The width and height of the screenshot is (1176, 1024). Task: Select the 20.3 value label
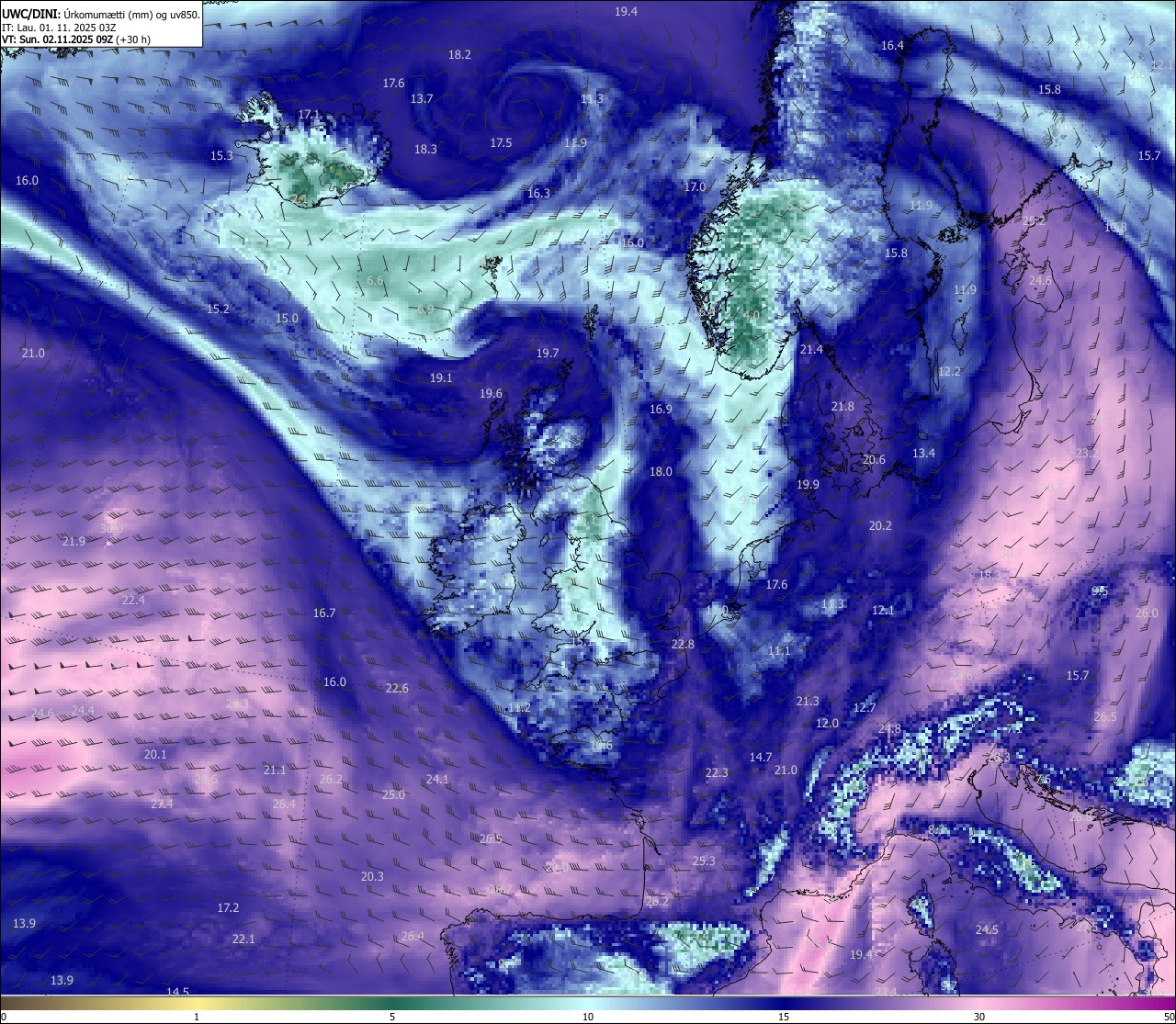pos(372,876)
